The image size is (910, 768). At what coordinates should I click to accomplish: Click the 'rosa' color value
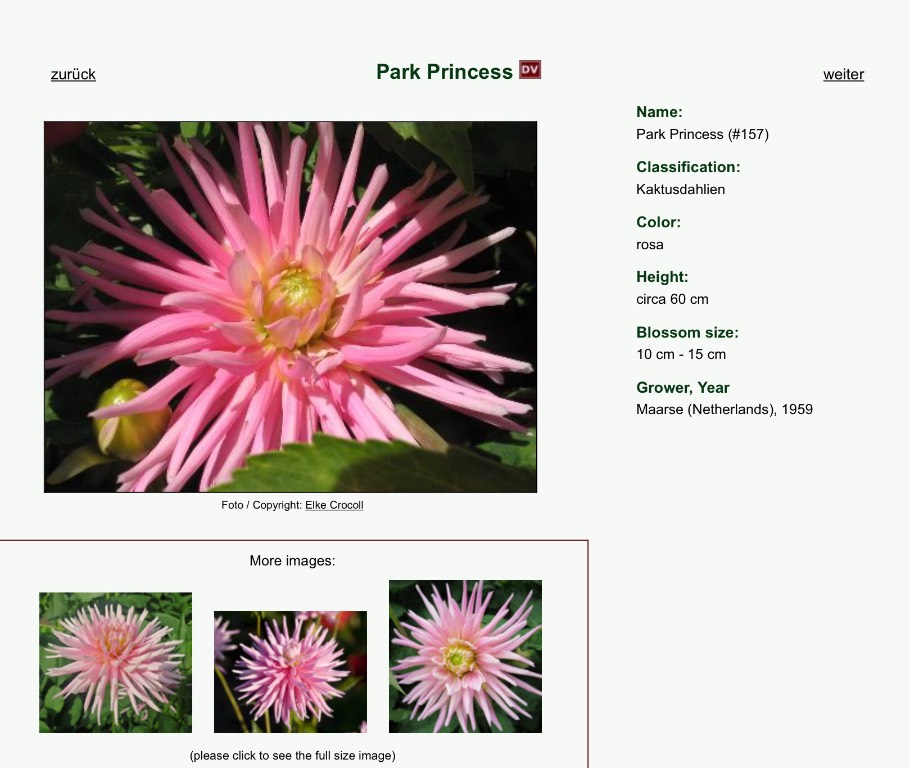click(x=649, y=244)
